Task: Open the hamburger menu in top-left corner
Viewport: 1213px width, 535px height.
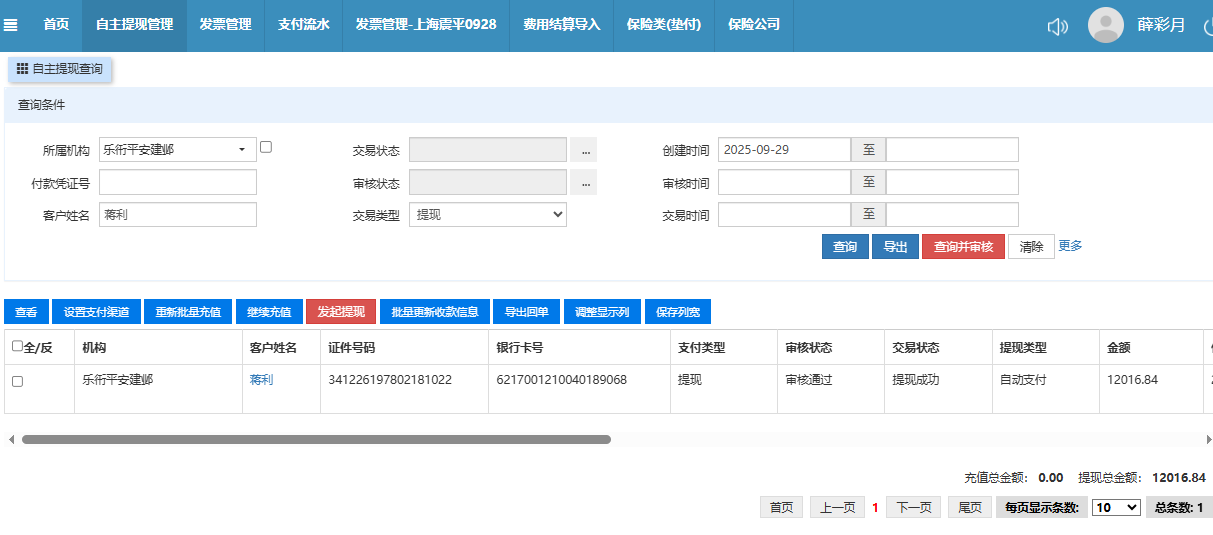Action: pos(11,25)
